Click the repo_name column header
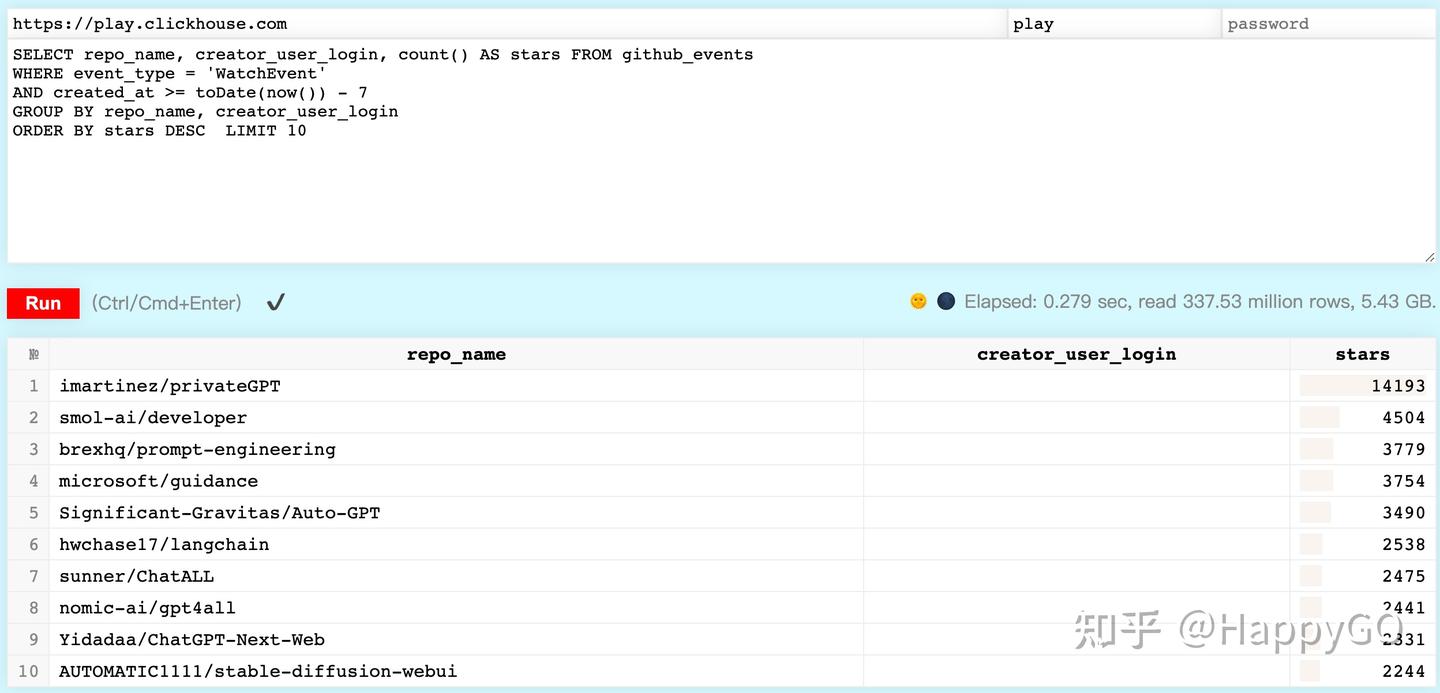 456,354
